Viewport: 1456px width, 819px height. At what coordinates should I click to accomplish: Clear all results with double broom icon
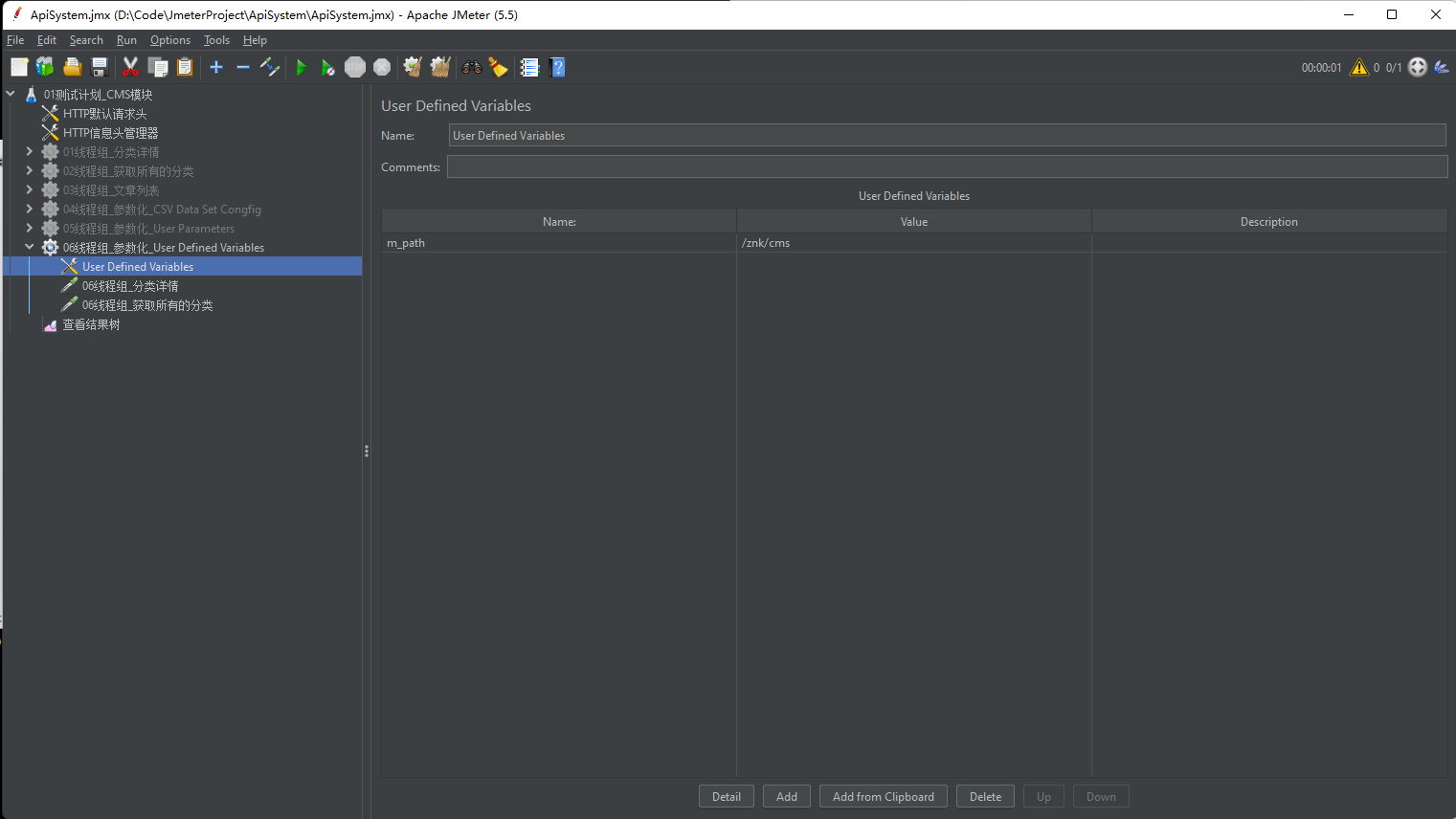click(440, 67)
